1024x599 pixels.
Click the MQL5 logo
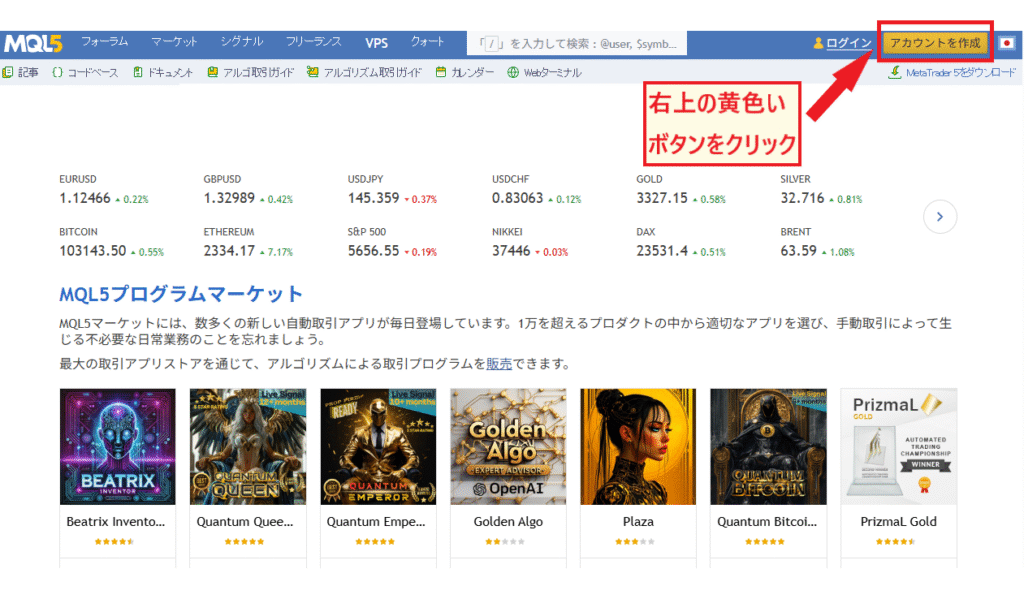tap(33, 44)
